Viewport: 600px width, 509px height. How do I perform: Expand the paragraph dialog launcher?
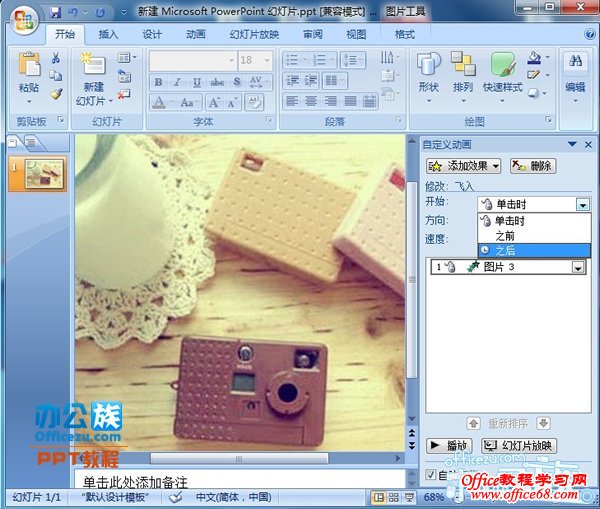point(399,120)
